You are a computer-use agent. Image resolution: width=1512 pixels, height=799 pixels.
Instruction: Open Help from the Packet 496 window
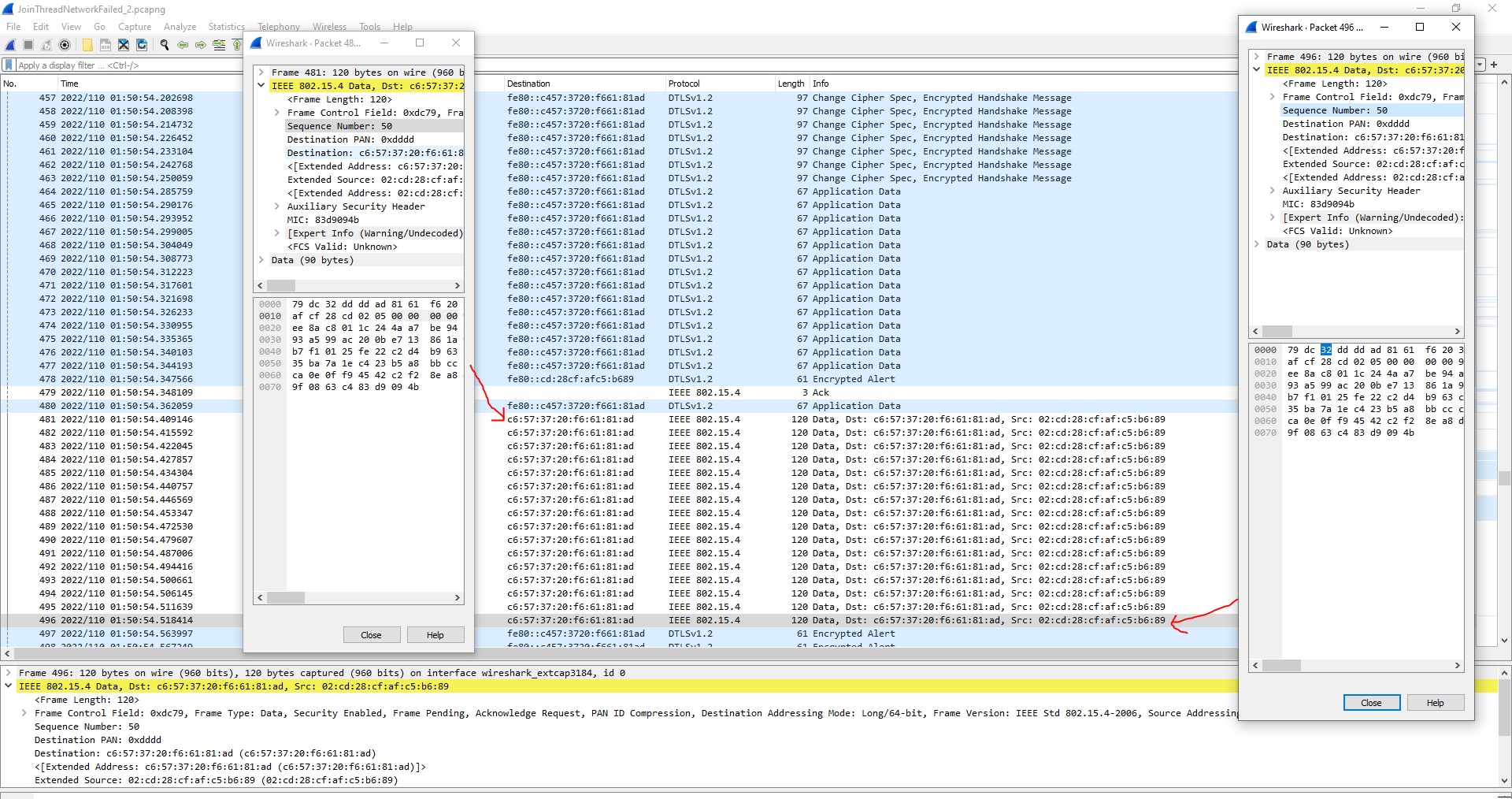[x=1435, y=702]
